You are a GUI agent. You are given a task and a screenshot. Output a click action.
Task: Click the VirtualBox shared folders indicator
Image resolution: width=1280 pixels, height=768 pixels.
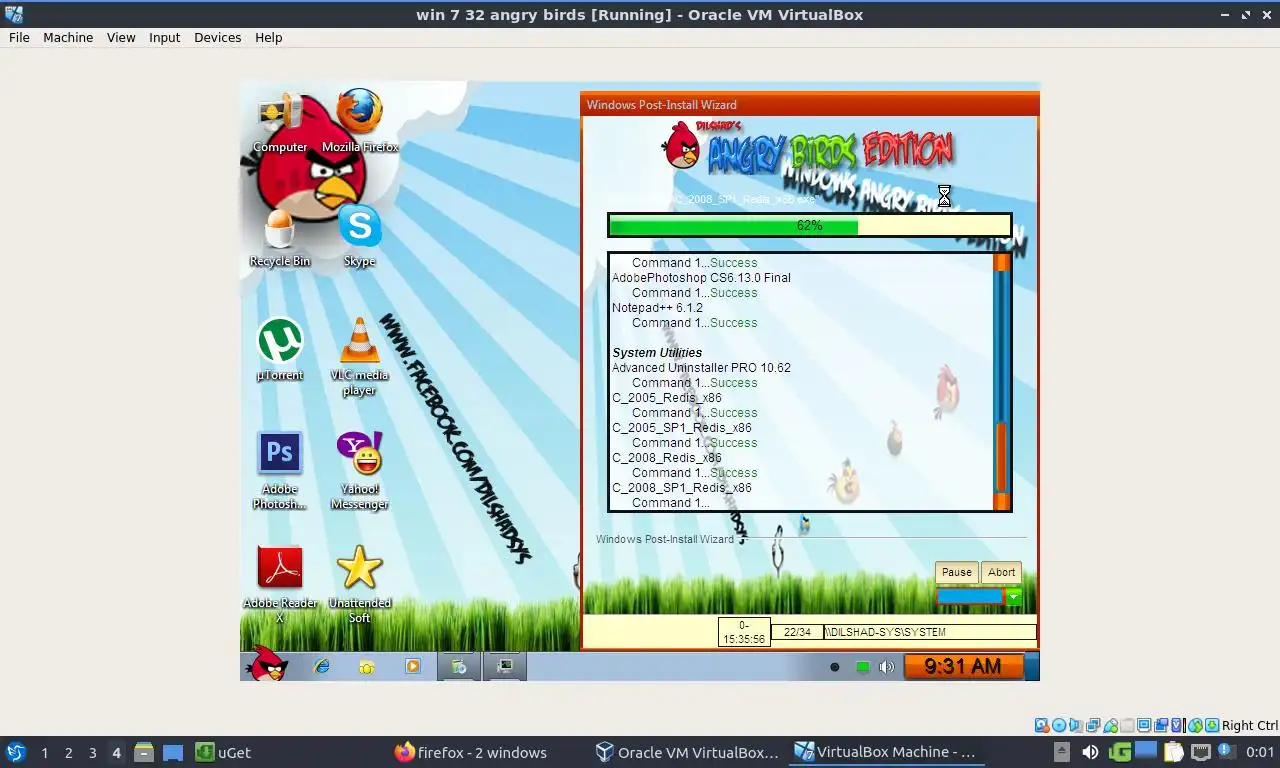pos(1127,725)
